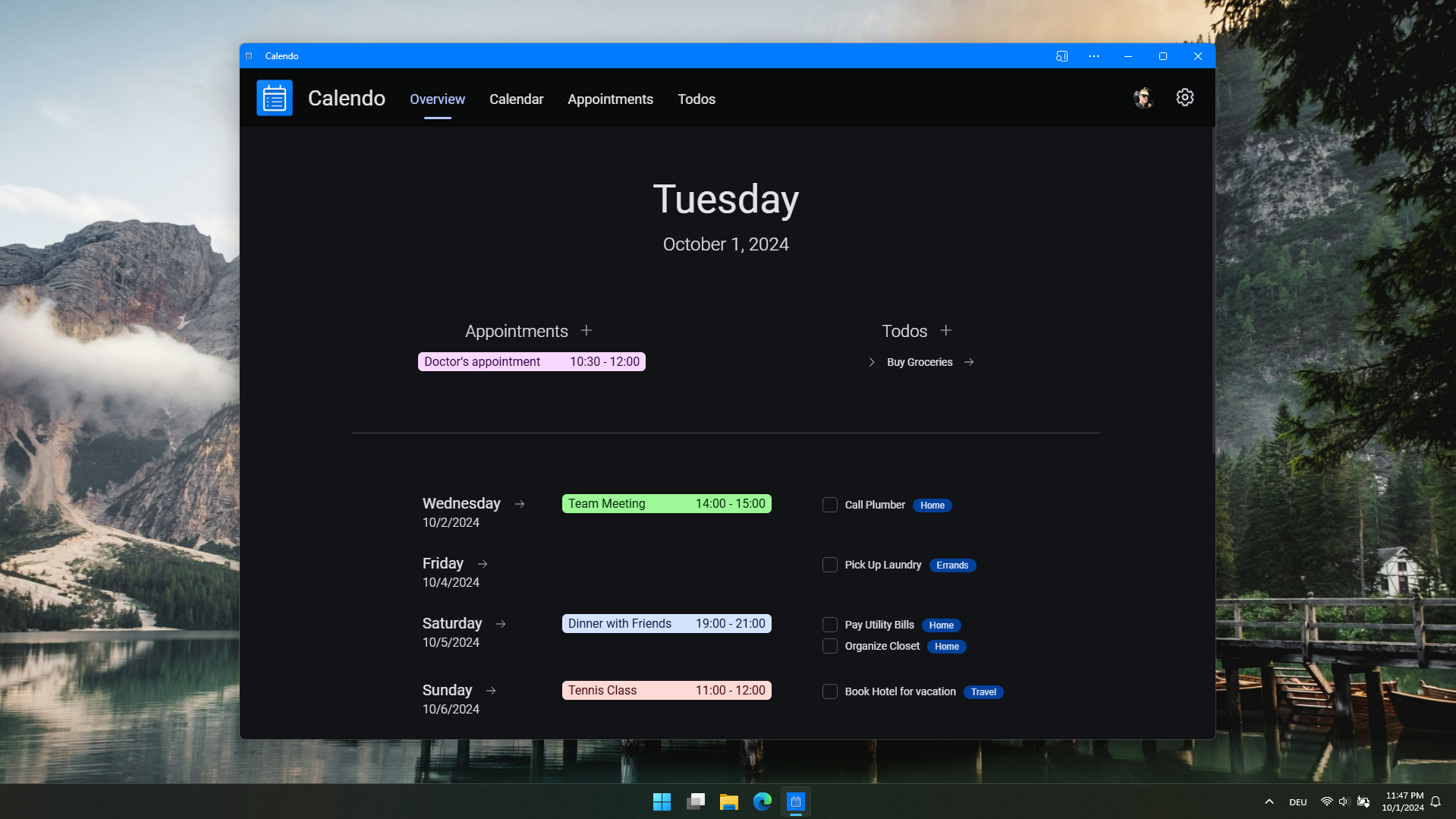This screenshot has height=819, width=1456.
Task: Add a new todo with the plus icon
Action: point(945,330)
